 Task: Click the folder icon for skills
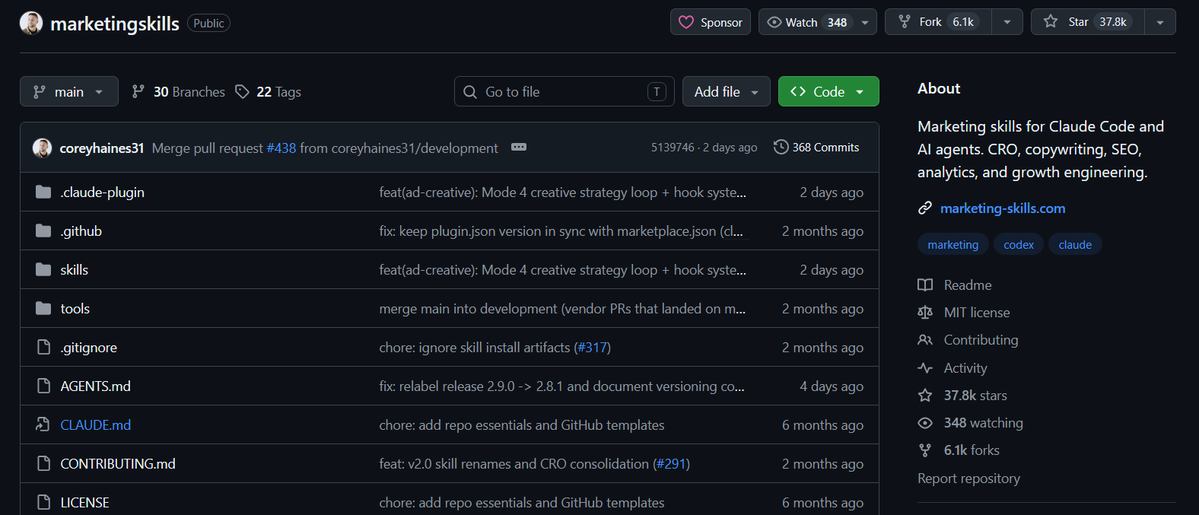pos(43,270)
